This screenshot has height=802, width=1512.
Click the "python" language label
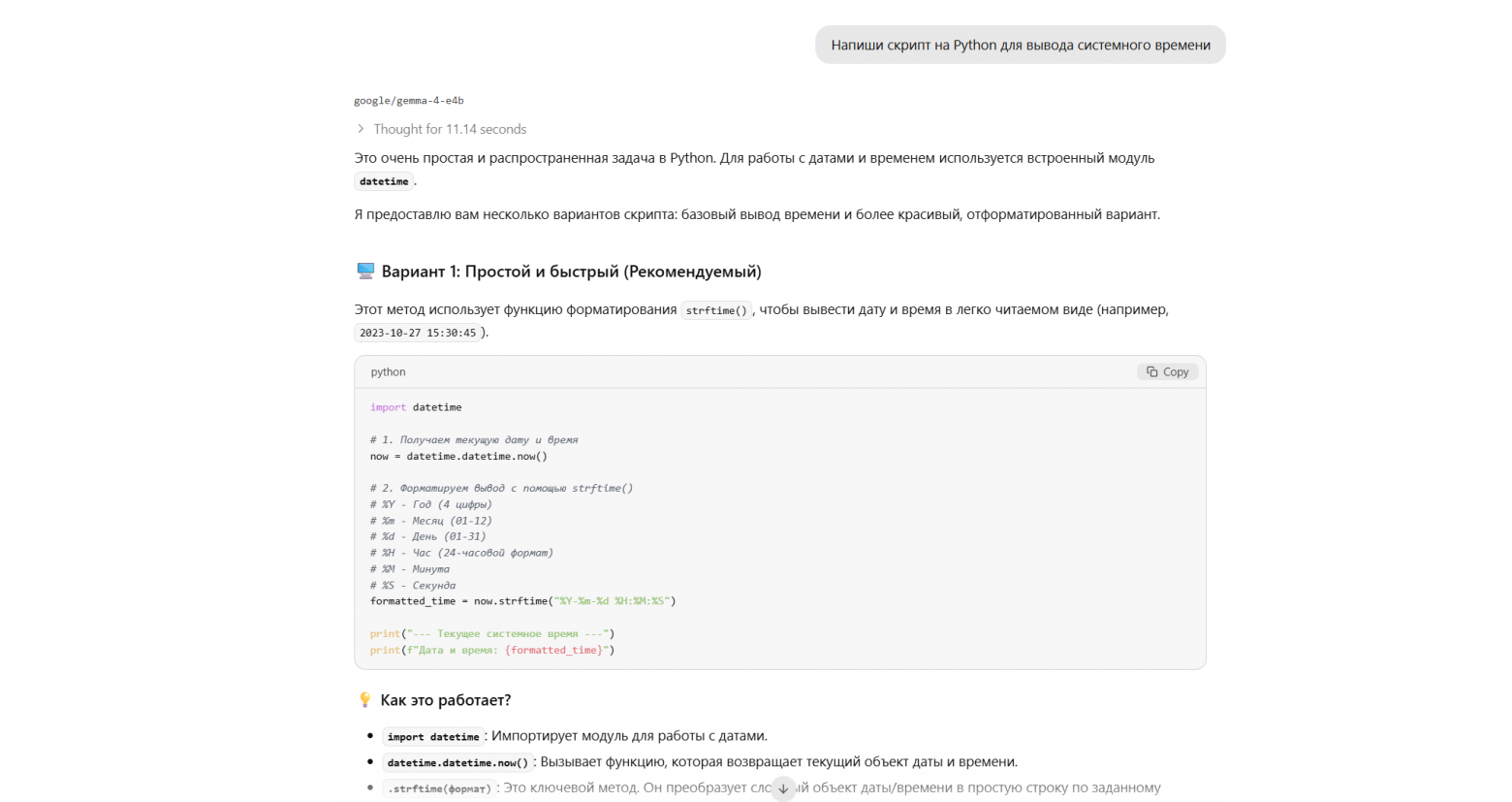(388, 371)
